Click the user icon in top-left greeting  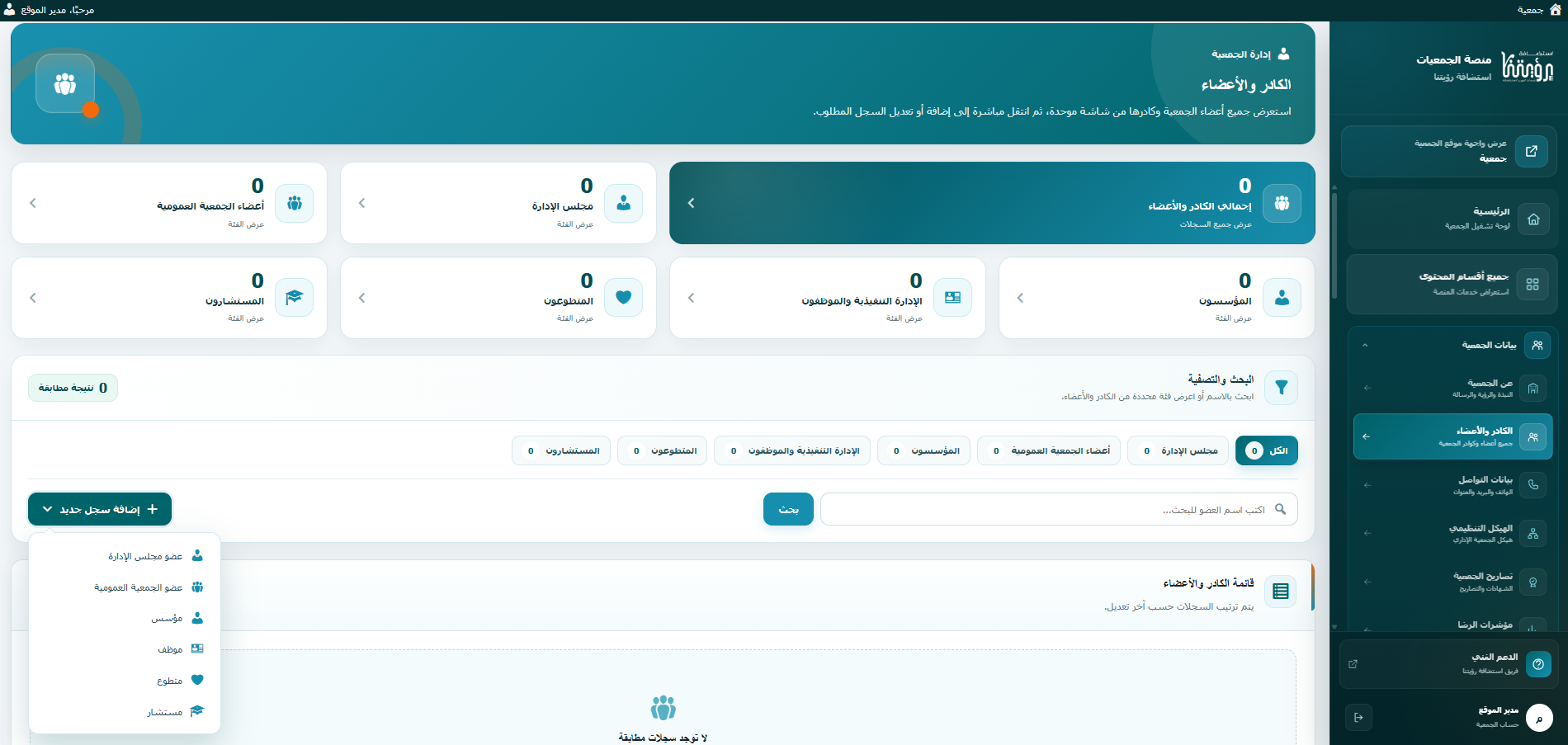coord(10,9)
